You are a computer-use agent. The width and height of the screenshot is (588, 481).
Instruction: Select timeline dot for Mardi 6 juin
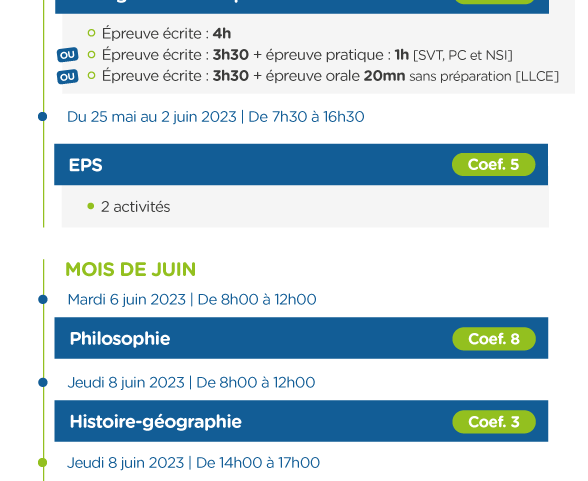coord(43,299)
